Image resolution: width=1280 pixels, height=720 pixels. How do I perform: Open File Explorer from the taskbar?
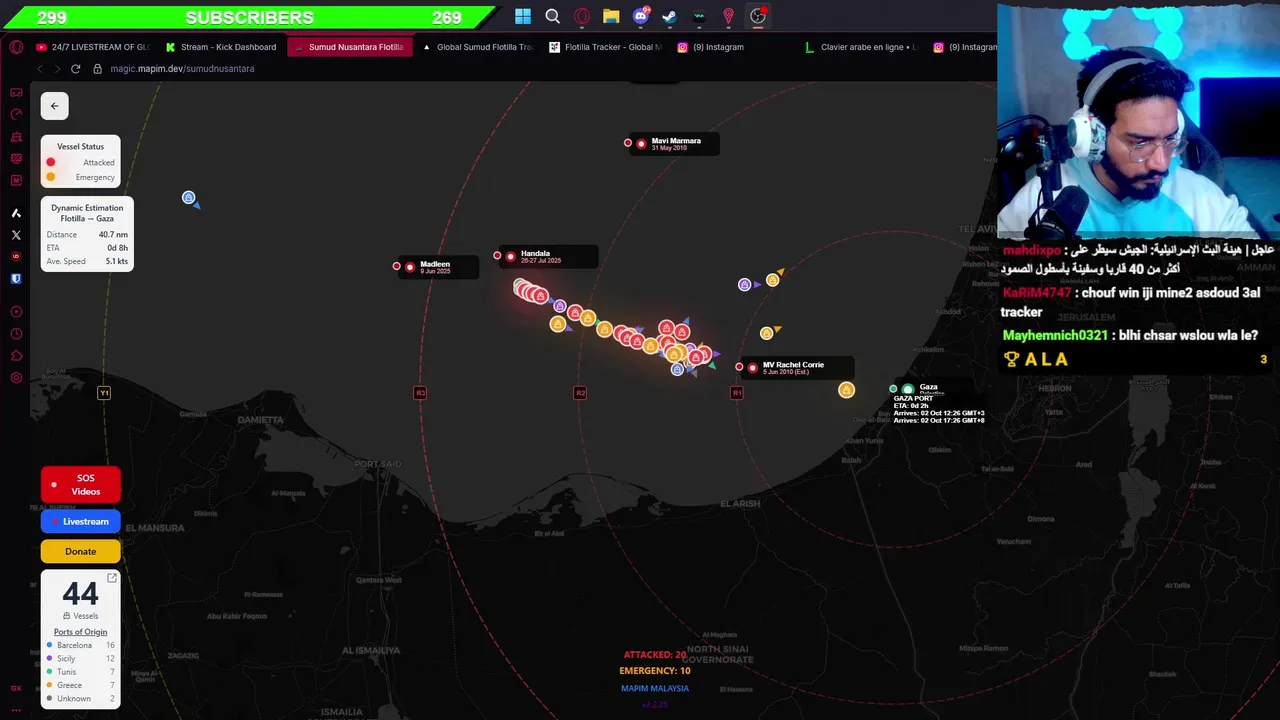point(611,16)
